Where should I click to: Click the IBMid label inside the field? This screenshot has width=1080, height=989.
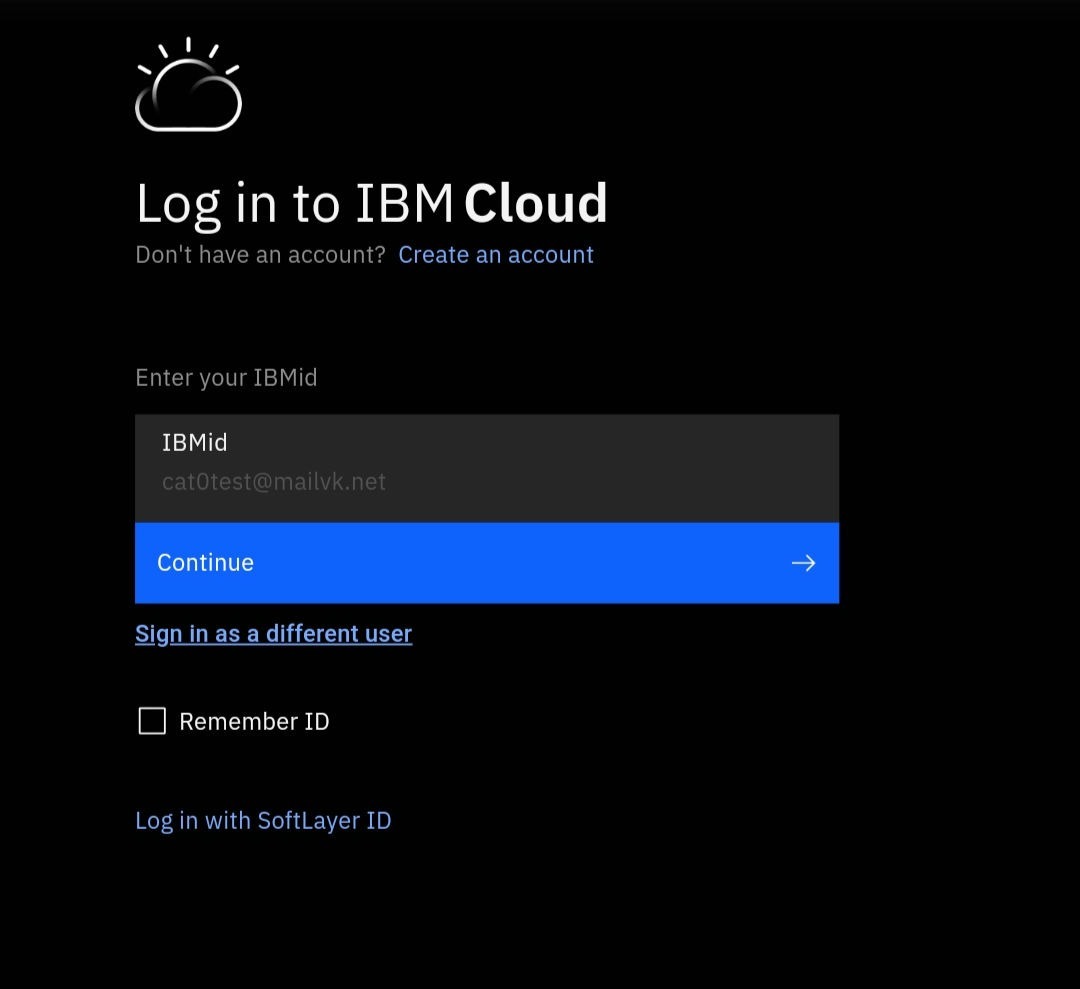pyautogui.click(x=195, y=442)
